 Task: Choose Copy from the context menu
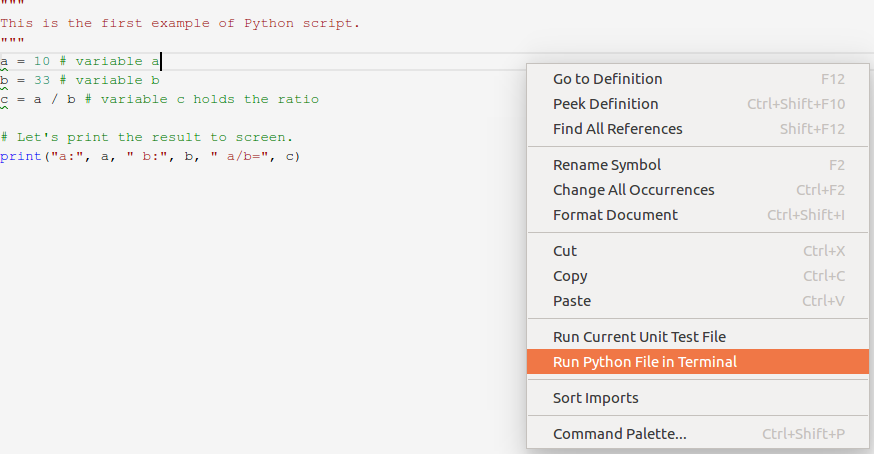570,276
